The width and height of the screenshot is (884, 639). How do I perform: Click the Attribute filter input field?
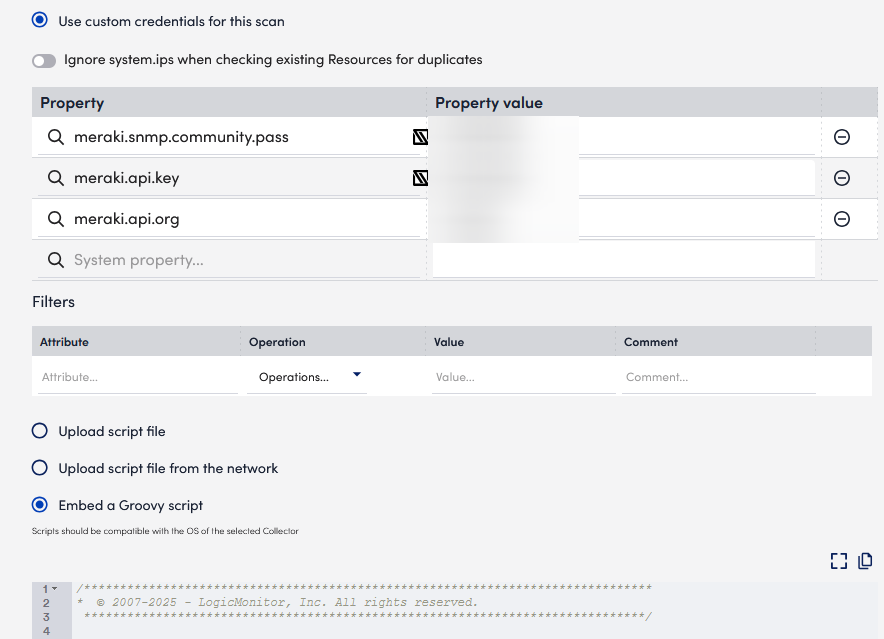(137, 377)
